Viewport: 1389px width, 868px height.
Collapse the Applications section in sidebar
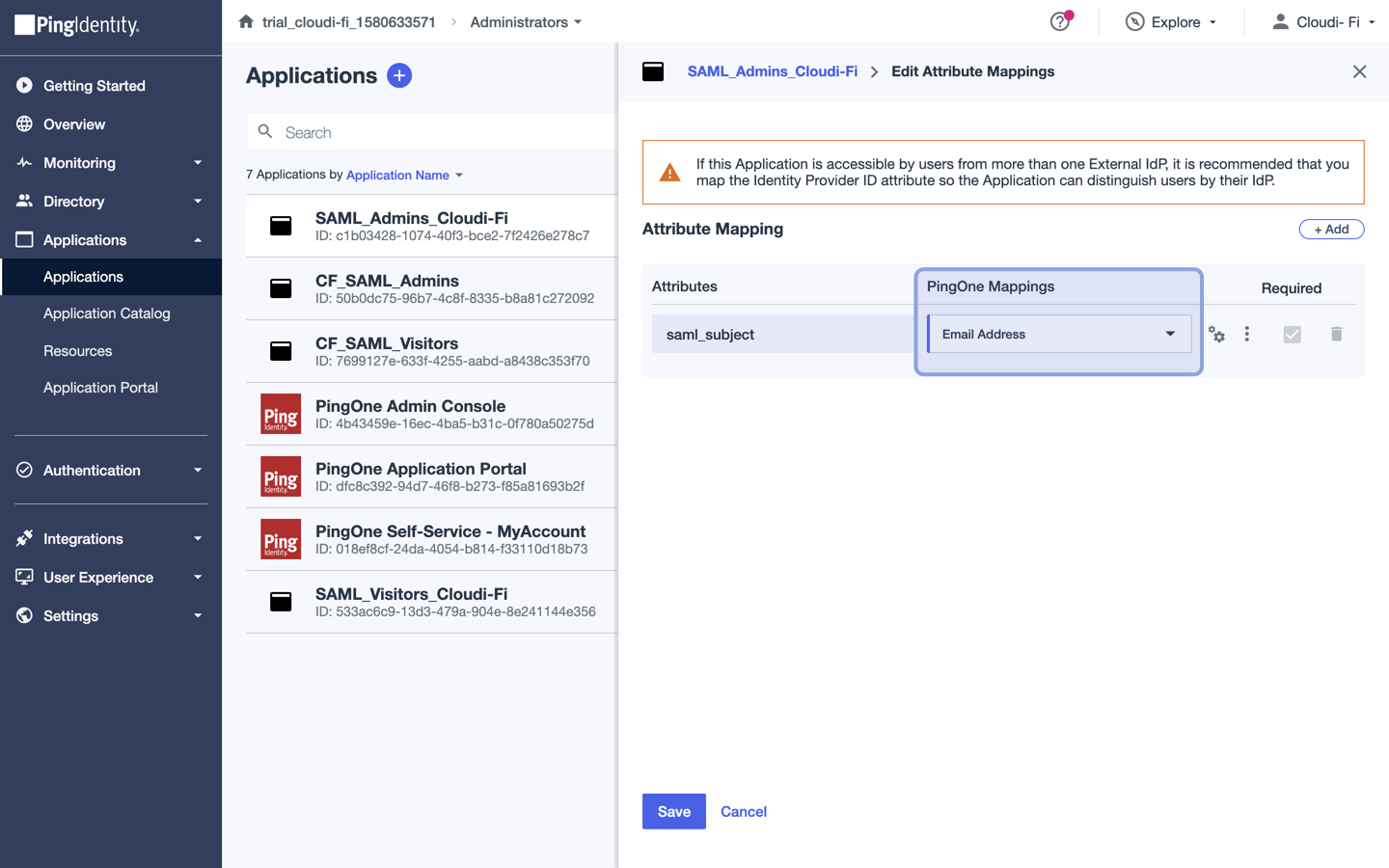198,239
